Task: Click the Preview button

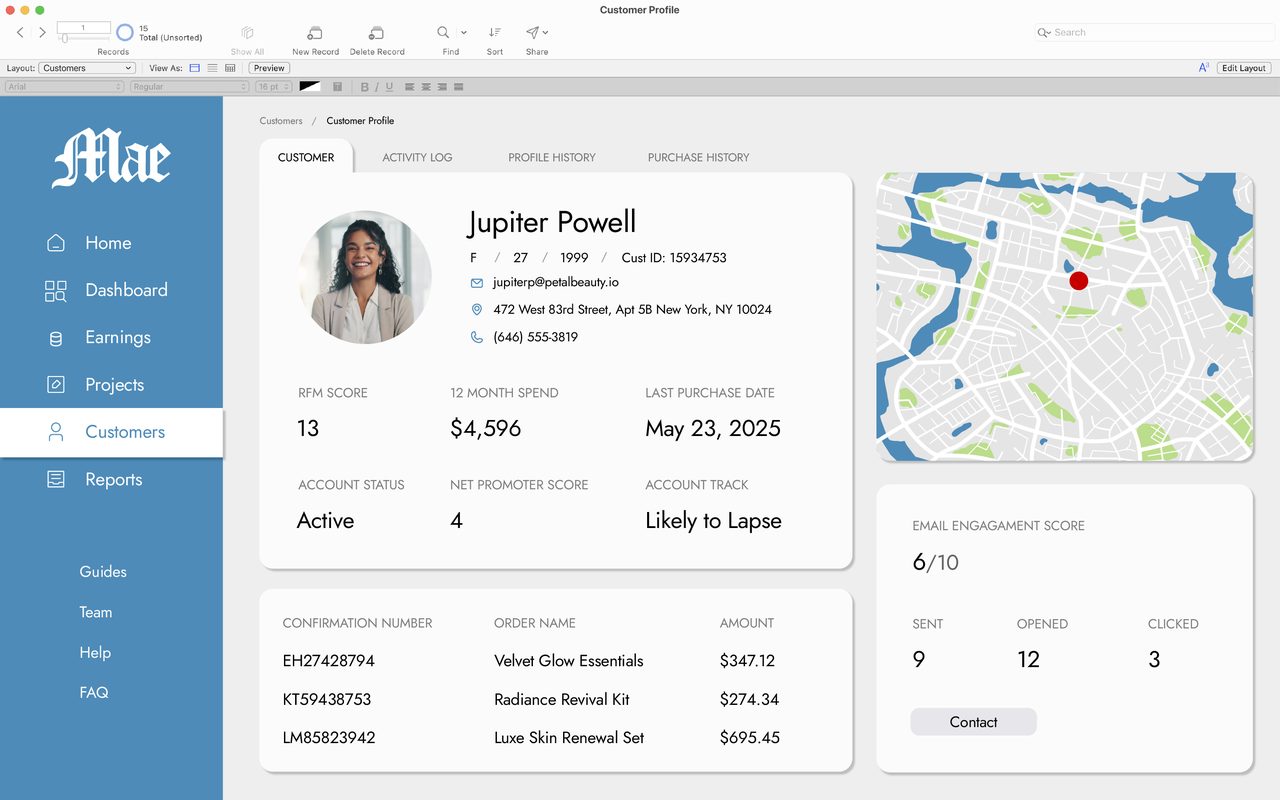Action: 269,68
